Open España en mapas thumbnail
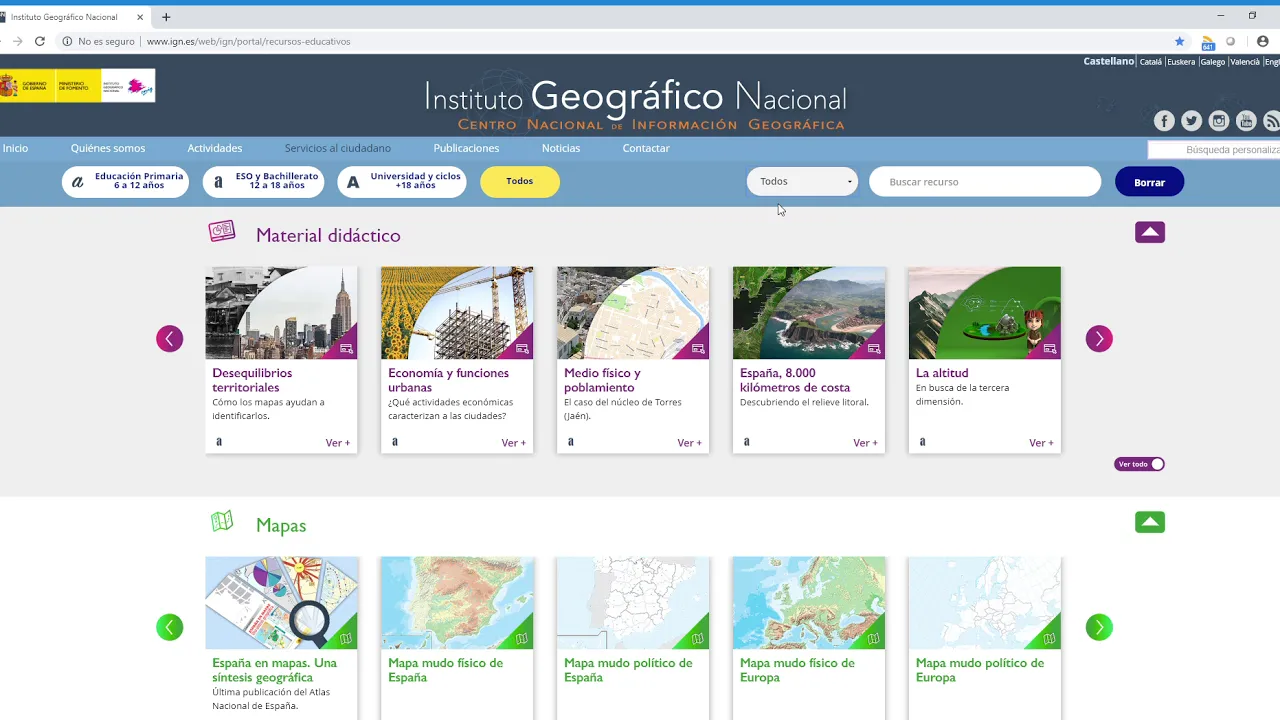Screen dimensions: 1280x720 pos(281,603)
